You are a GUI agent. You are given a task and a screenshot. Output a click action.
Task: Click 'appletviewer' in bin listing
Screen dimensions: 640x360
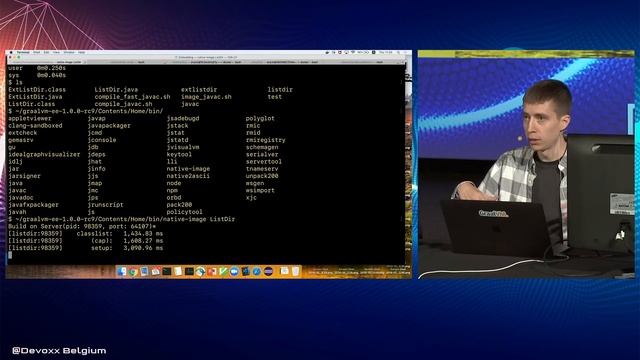(x=30, y=119)
